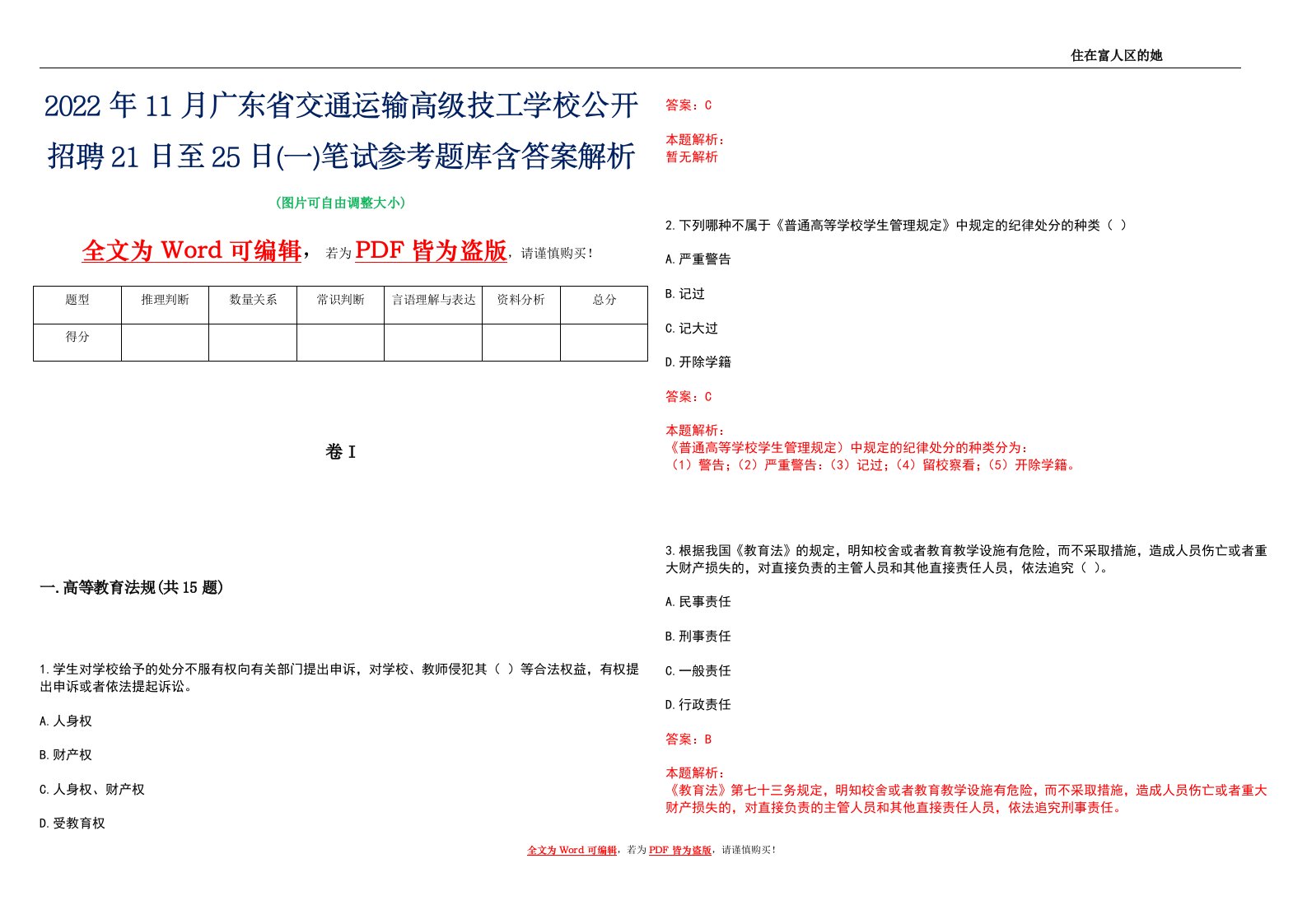Click the empty score cell under 常识判断

coord(340,343)
